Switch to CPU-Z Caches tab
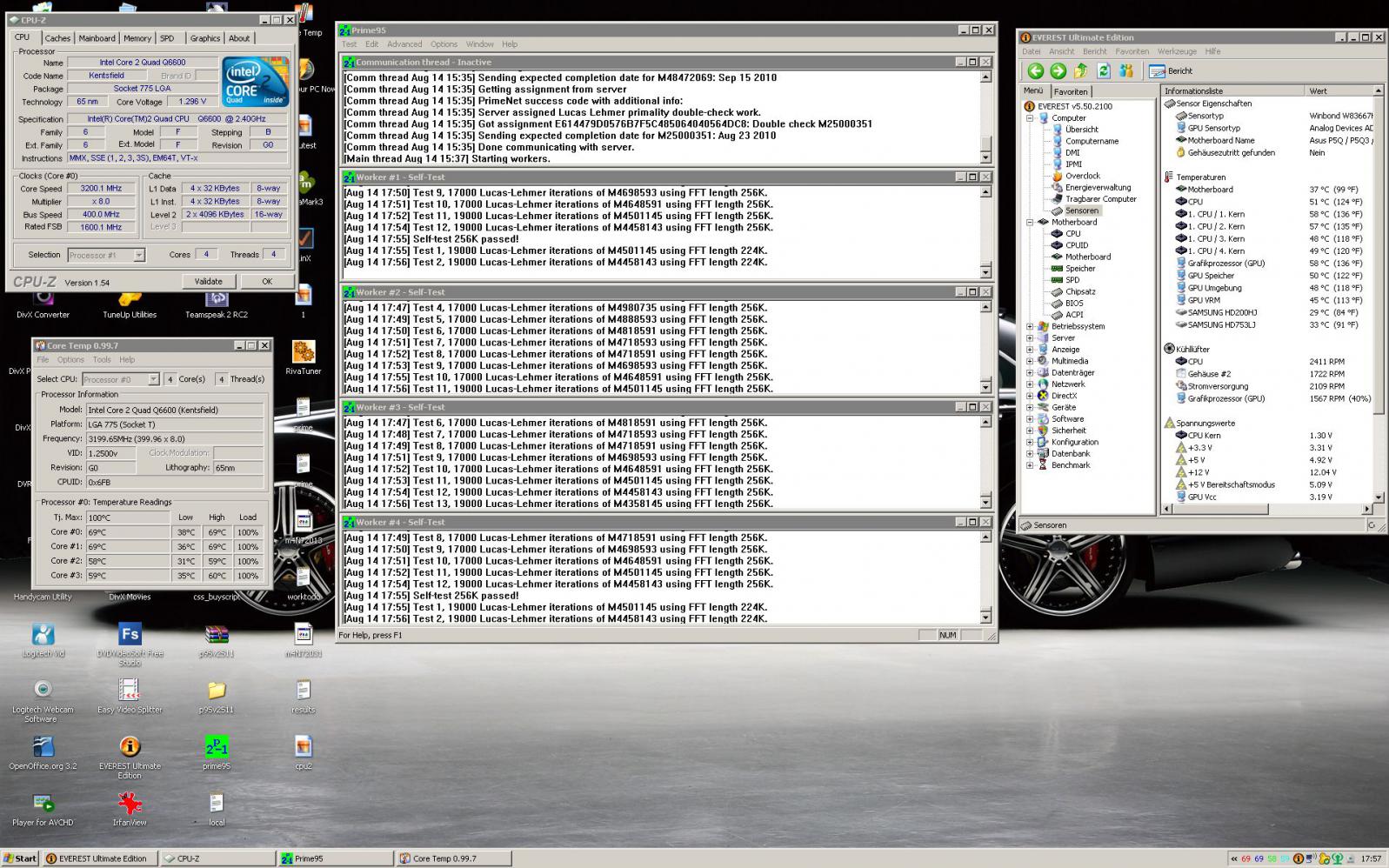The width and height of the screenshot is (1389, 868). click(57, 38)
